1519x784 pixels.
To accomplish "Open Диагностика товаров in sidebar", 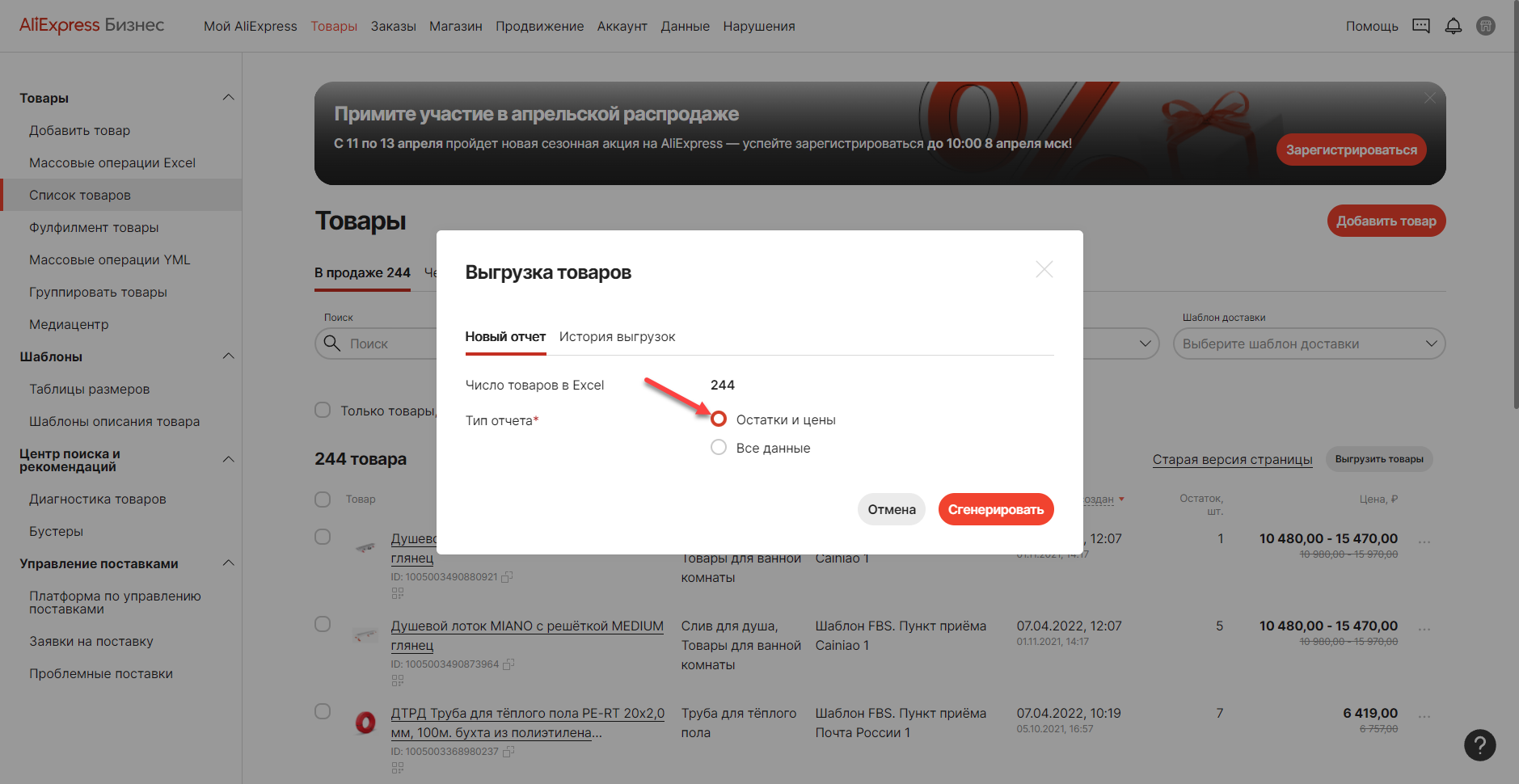I will coord(98,499).
